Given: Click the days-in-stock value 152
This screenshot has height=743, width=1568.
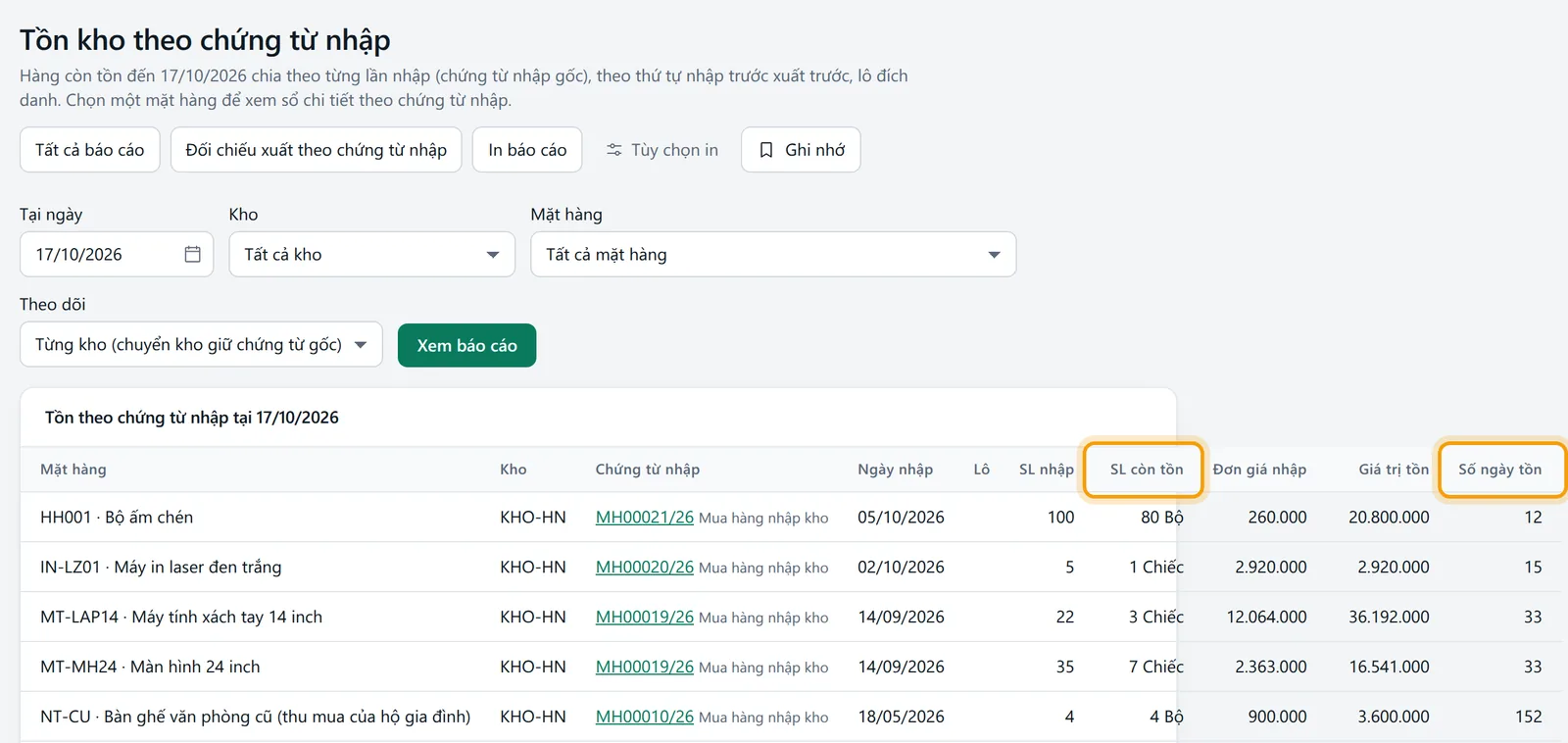Looking at the screenshot, I should pos(1529,717).
